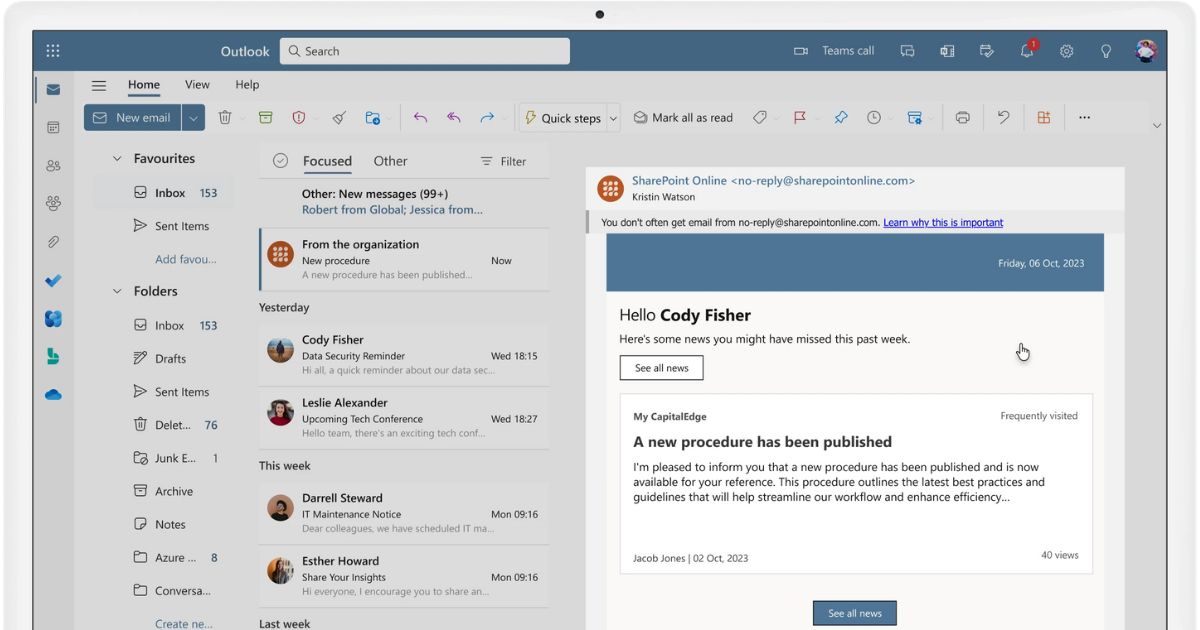Screen dimensions: 1200x630
Task: Toggle the select-all circle beside Focused
Action: click(x=280, y=161)
